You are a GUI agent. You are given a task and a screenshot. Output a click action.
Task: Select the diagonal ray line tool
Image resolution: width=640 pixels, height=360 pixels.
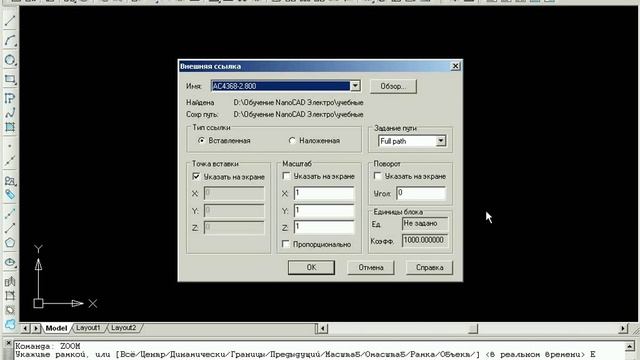click(x=10, y=228)
